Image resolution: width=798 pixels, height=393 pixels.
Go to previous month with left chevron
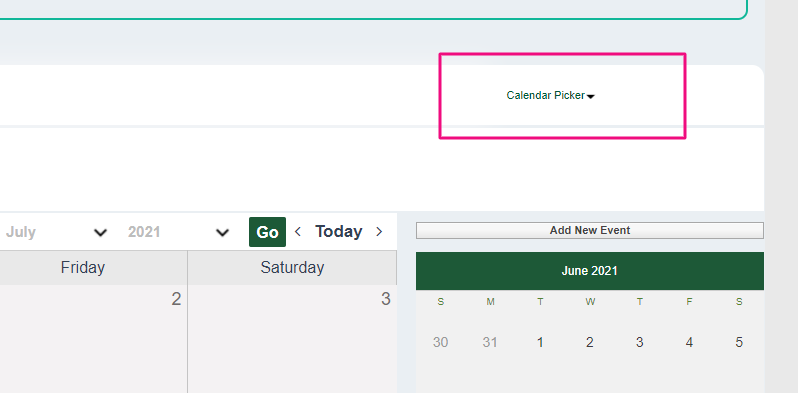coord(298,232)
